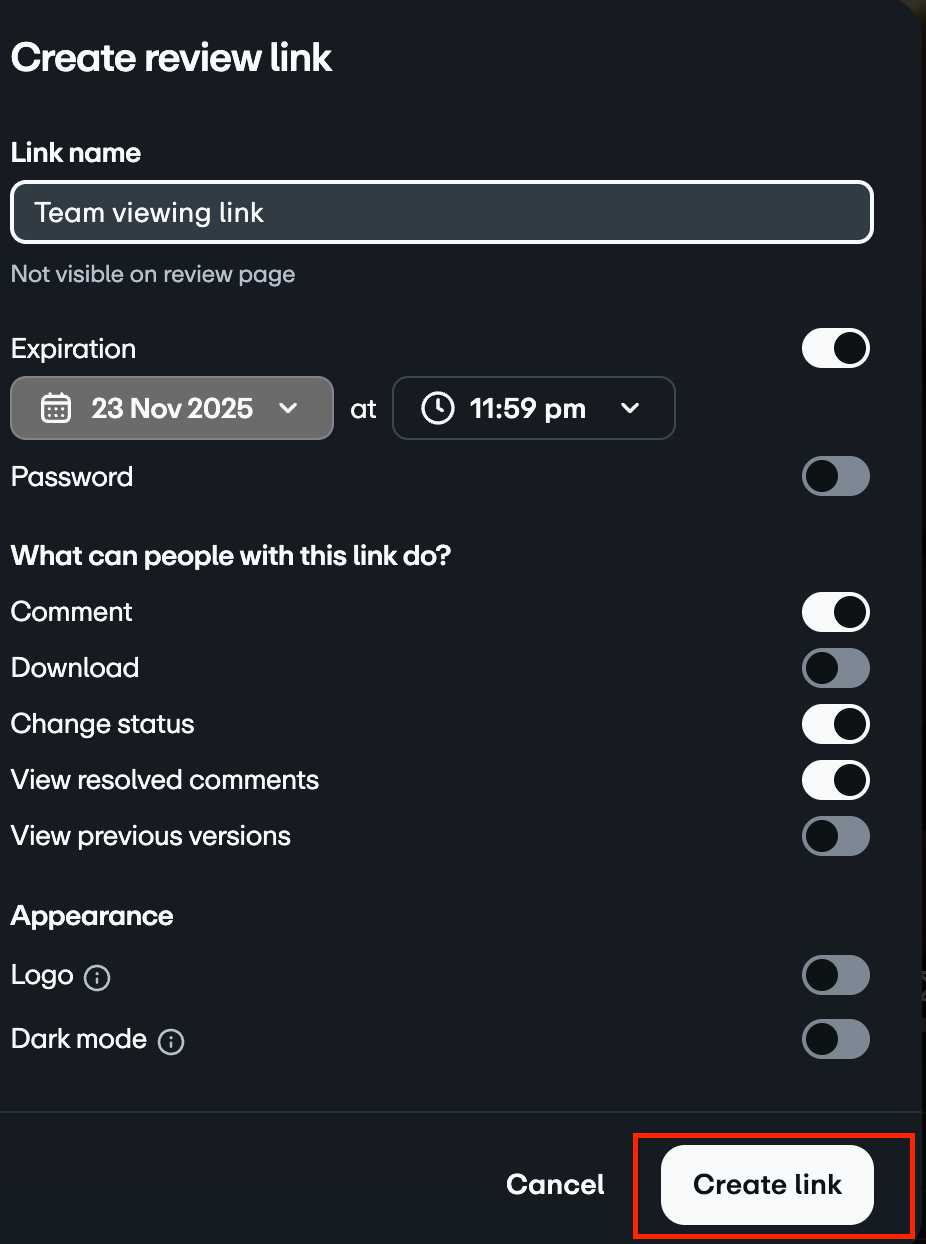Enable the Password toggle
This screenshot has width=926, height=1244.
click(836, 476)
